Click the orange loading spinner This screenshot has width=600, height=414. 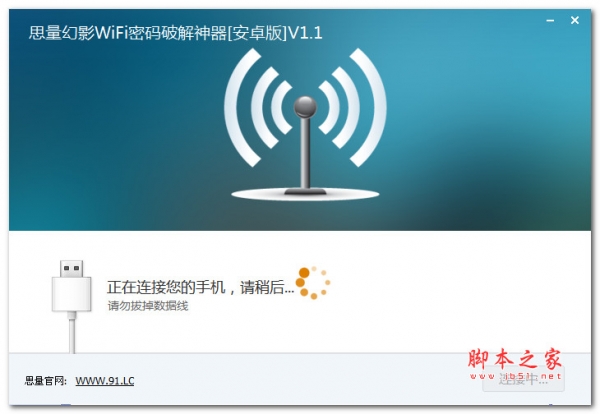(313, 283)
